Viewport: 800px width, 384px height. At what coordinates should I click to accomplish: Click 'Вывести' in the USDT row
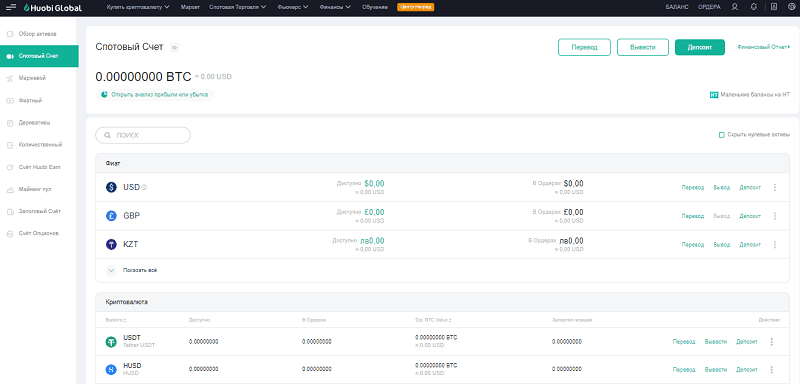(x=715, y=342)
